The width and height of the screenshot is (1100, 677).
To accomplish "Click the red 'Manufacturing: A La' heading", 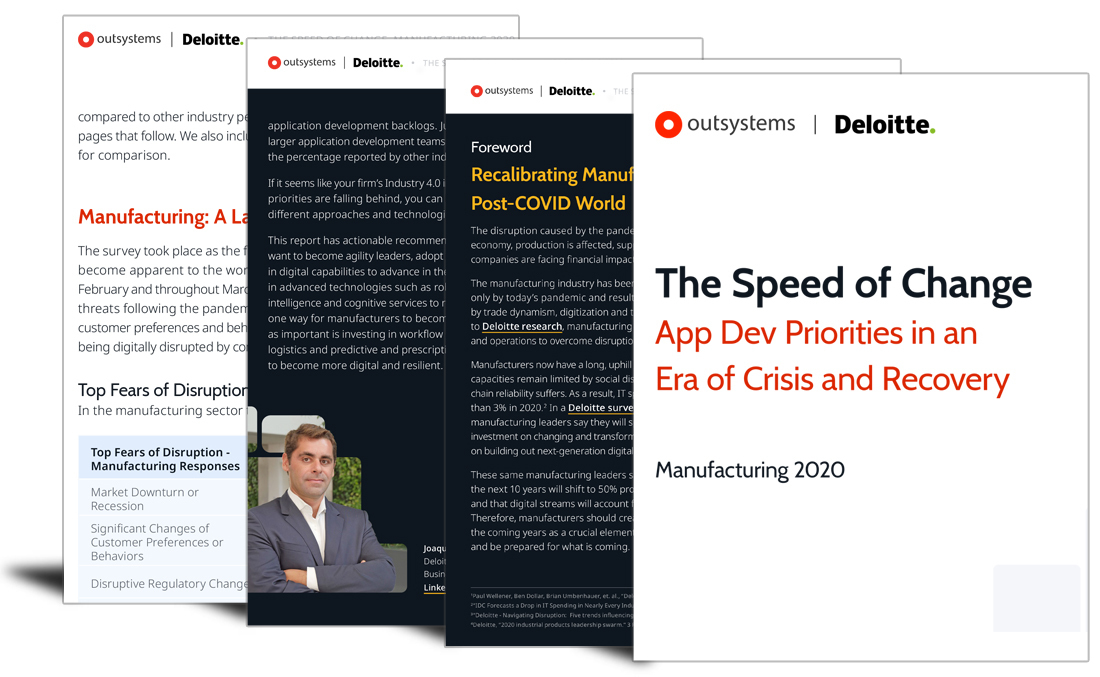I will (x=163, y=217).
